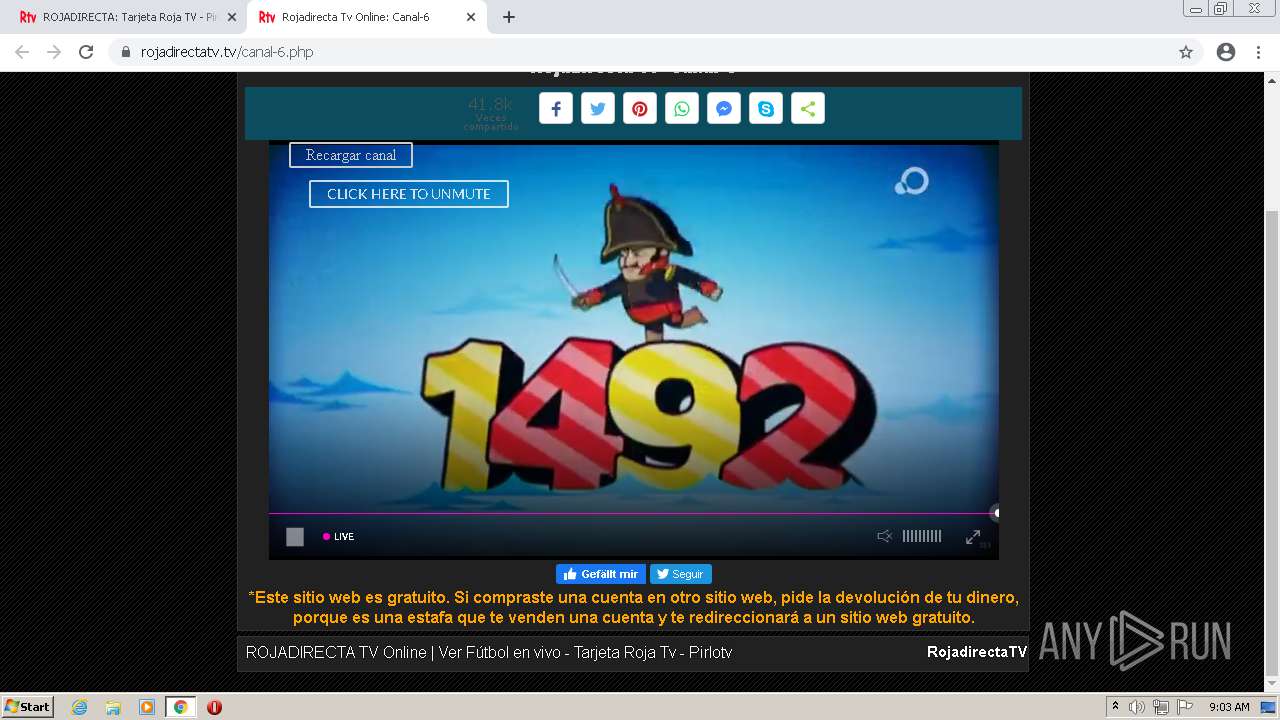The image size is (1280, 720).
Task: Show hidden system tray icons
Action: (x=1115, y=707)
